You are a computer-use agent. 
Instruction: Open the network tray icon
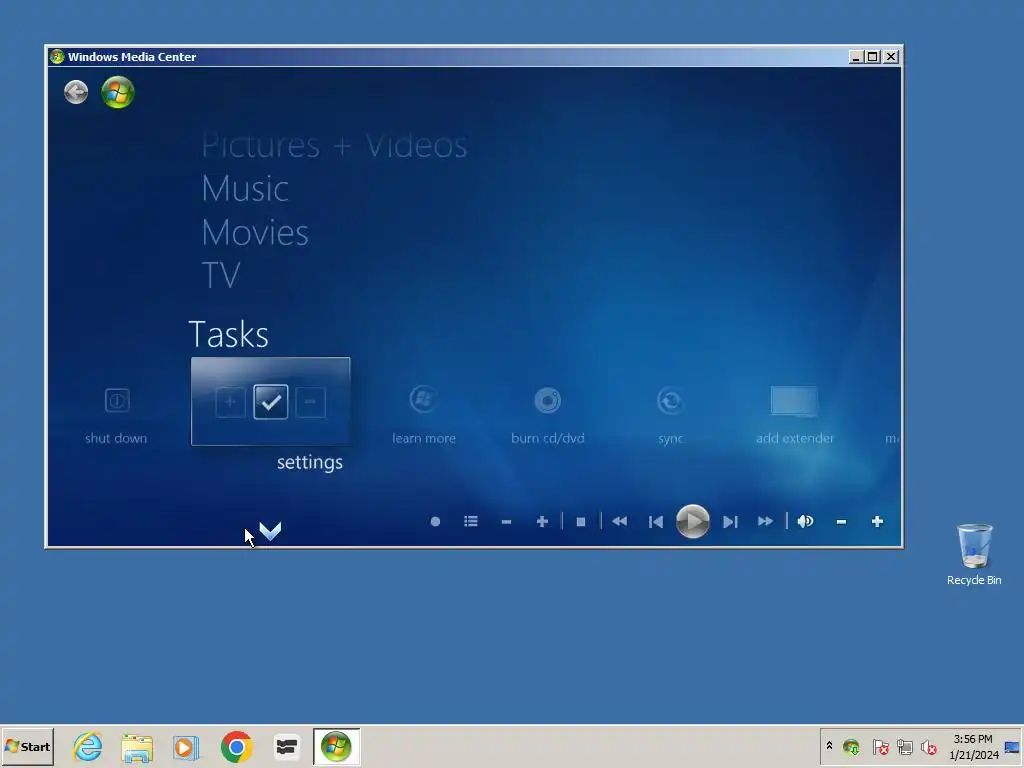click(x=904, y=747)
